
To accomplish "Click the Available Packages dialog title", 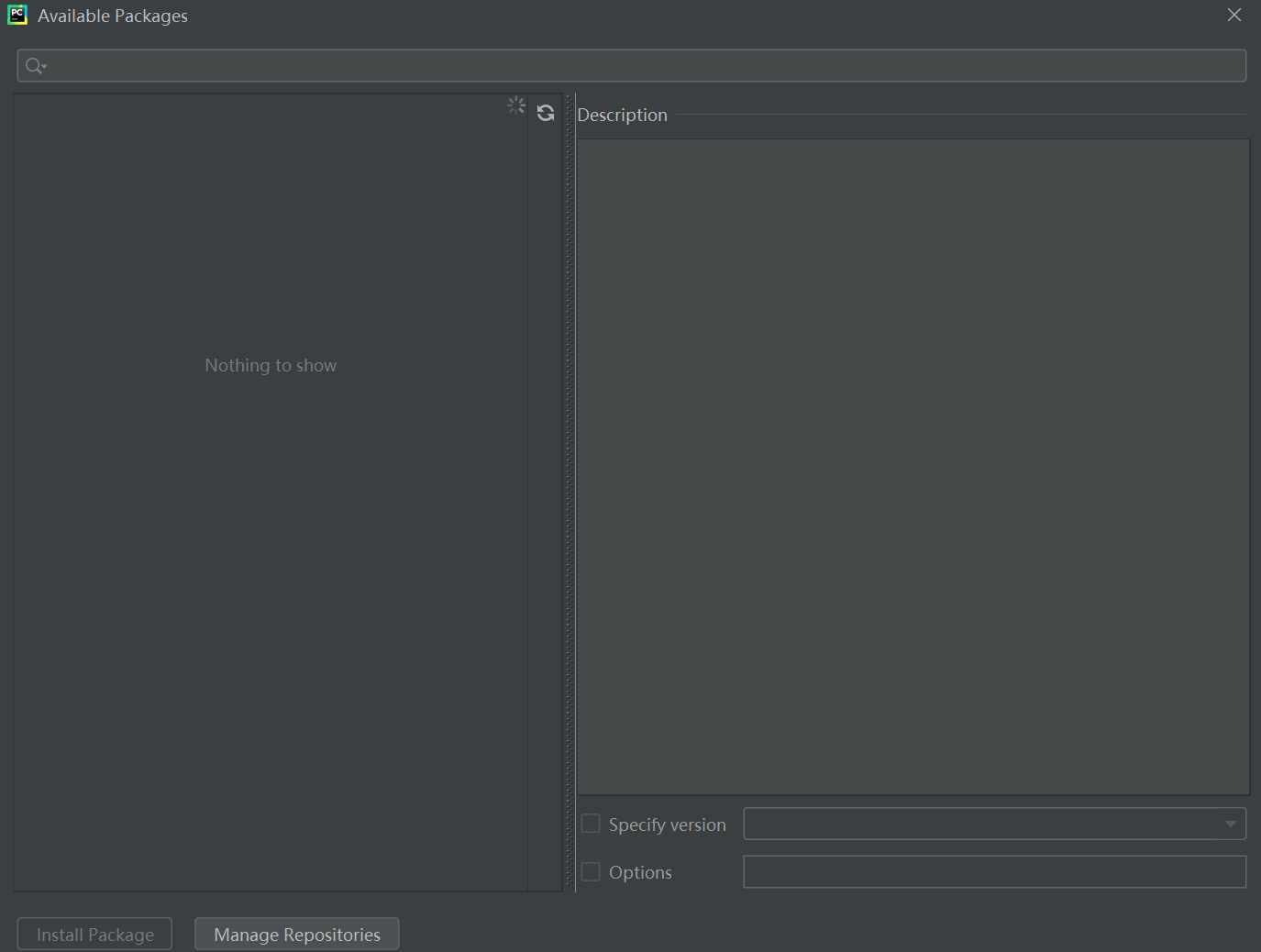I will coord(112,15).
